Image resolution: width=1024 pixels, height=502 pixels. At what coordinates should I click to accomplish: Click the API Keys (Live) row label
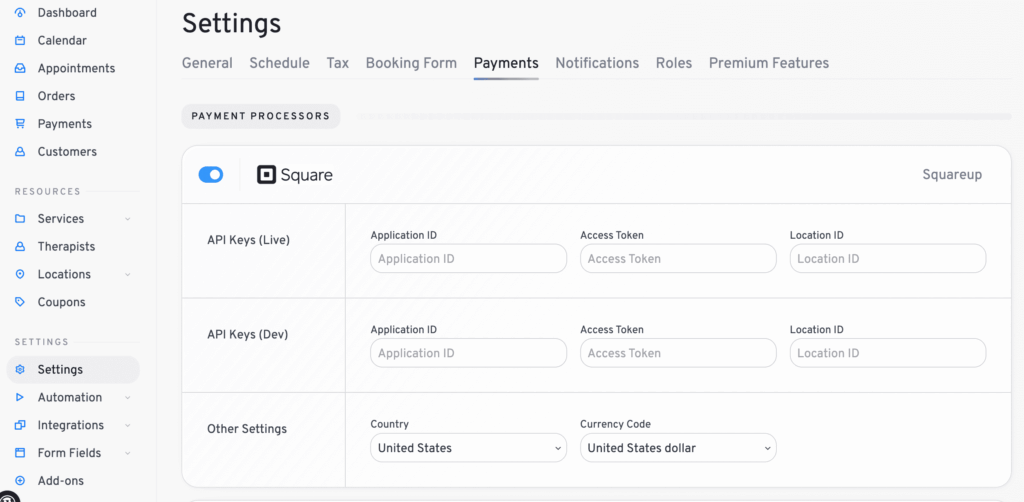click(x=248, y=240)
